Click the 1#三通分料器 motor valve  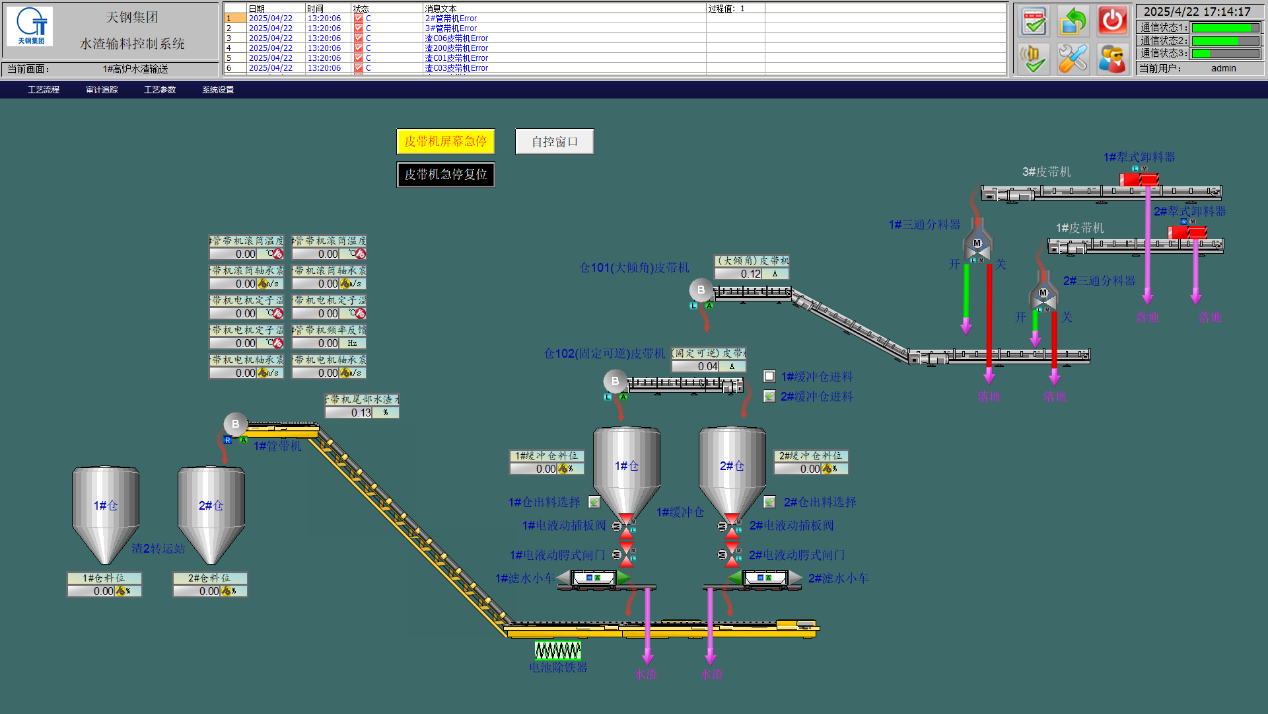pyautogui.click(x=977, y=245)
